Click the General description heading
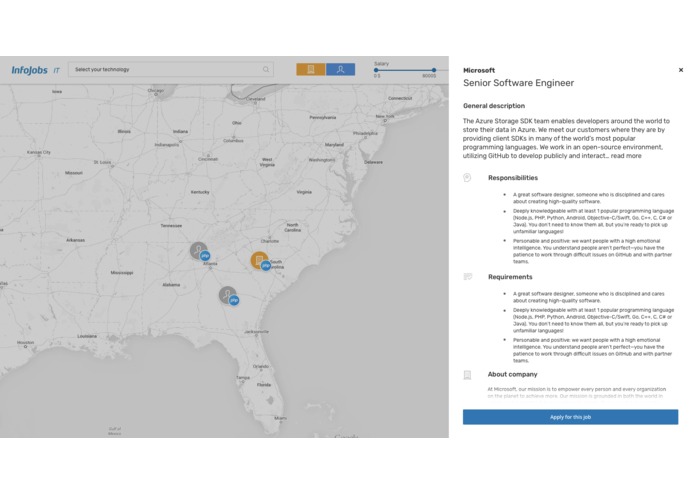The height and width of the screenshot is (494, 695). tap(494, 106)
